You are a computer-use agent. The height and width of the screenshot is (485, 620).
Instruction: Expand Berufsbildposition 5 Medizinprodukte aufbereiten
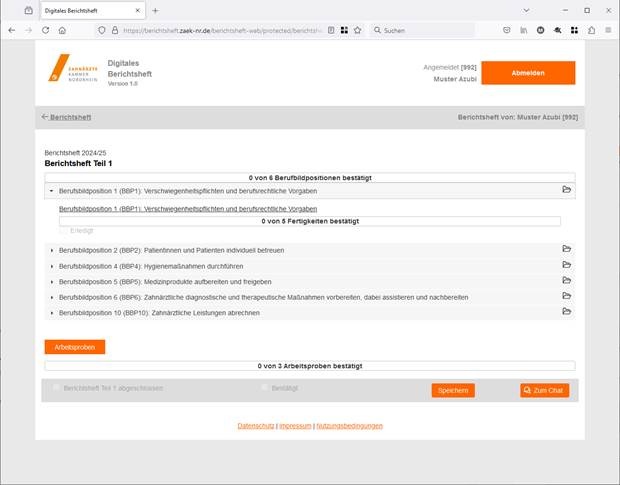point(51,282)
